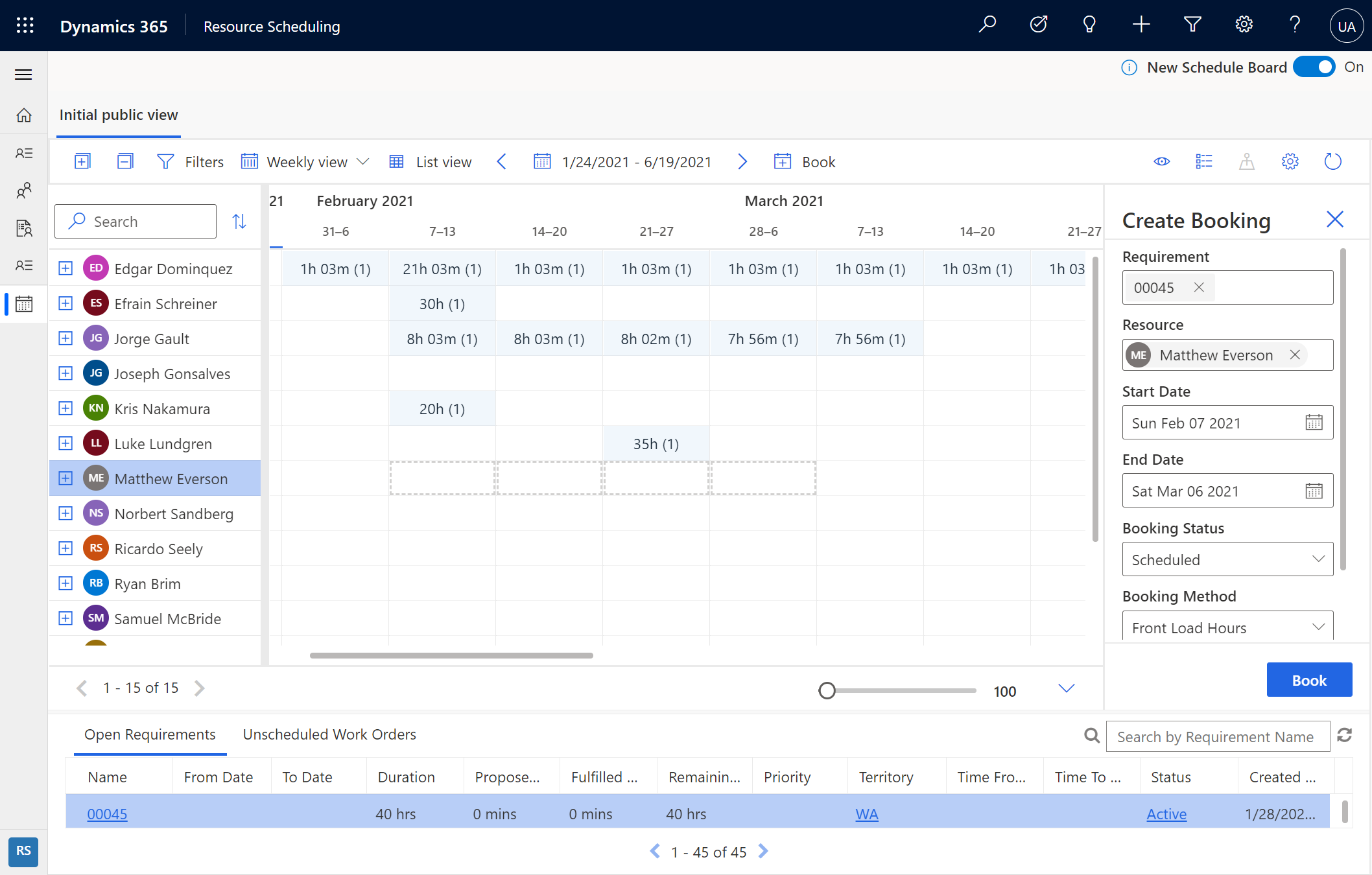Viewport: 1372px width, 875px height.
Task: Click the eye visibility icon on toolbar
Action: point(1163,162)
